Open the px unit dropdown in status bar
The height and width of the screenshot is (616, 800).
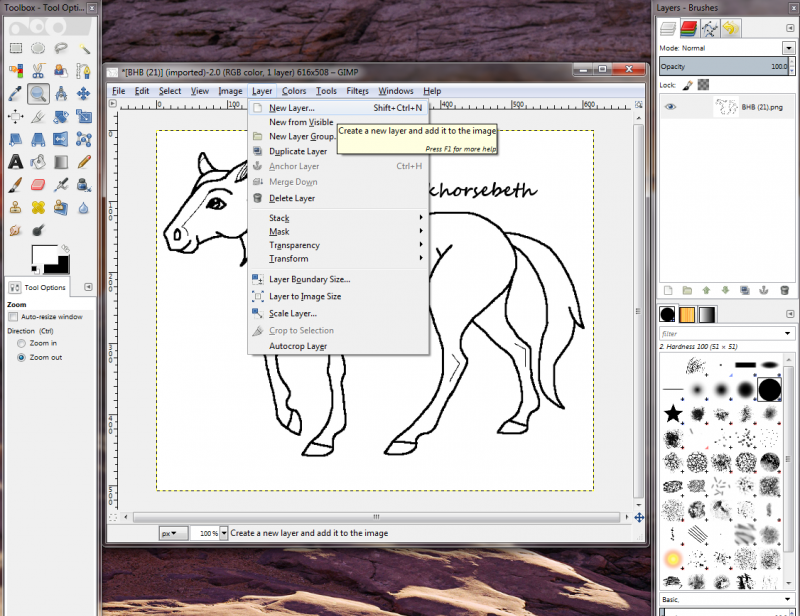pos(173,533)
